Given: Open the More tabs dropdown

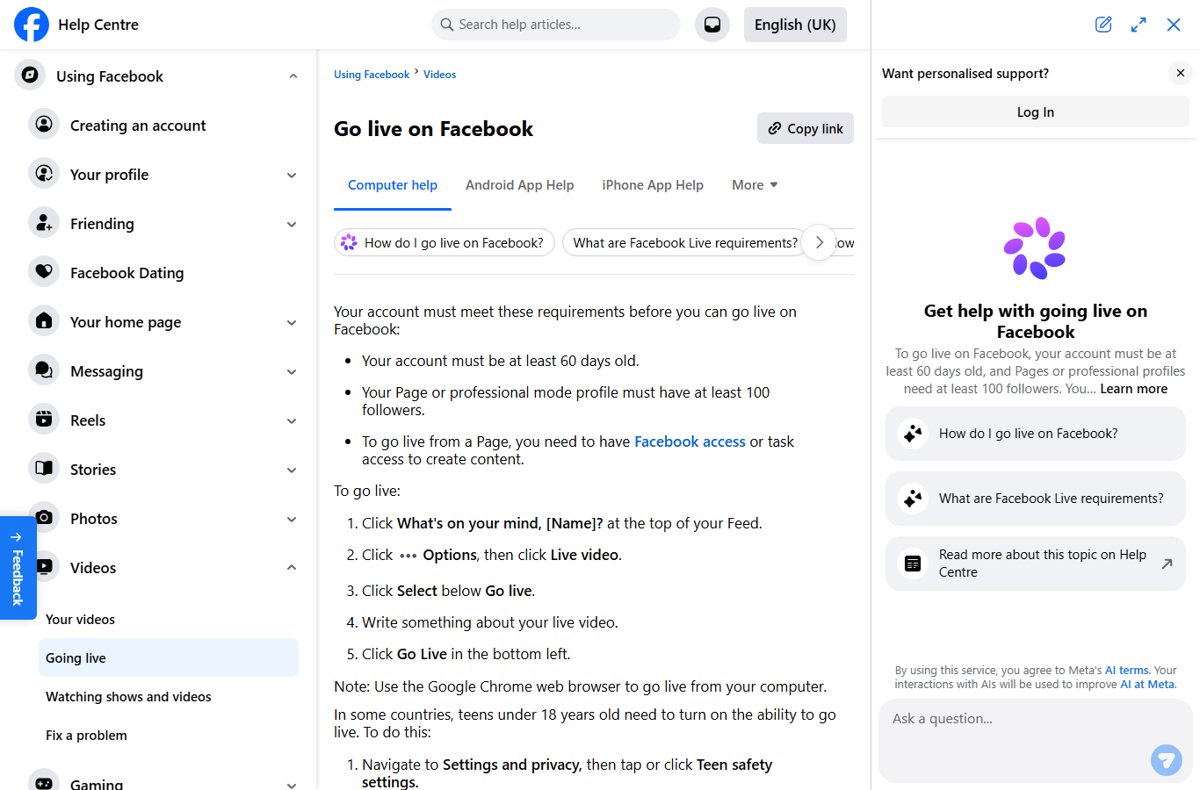Looking at the screenshot, I should 755,185.
